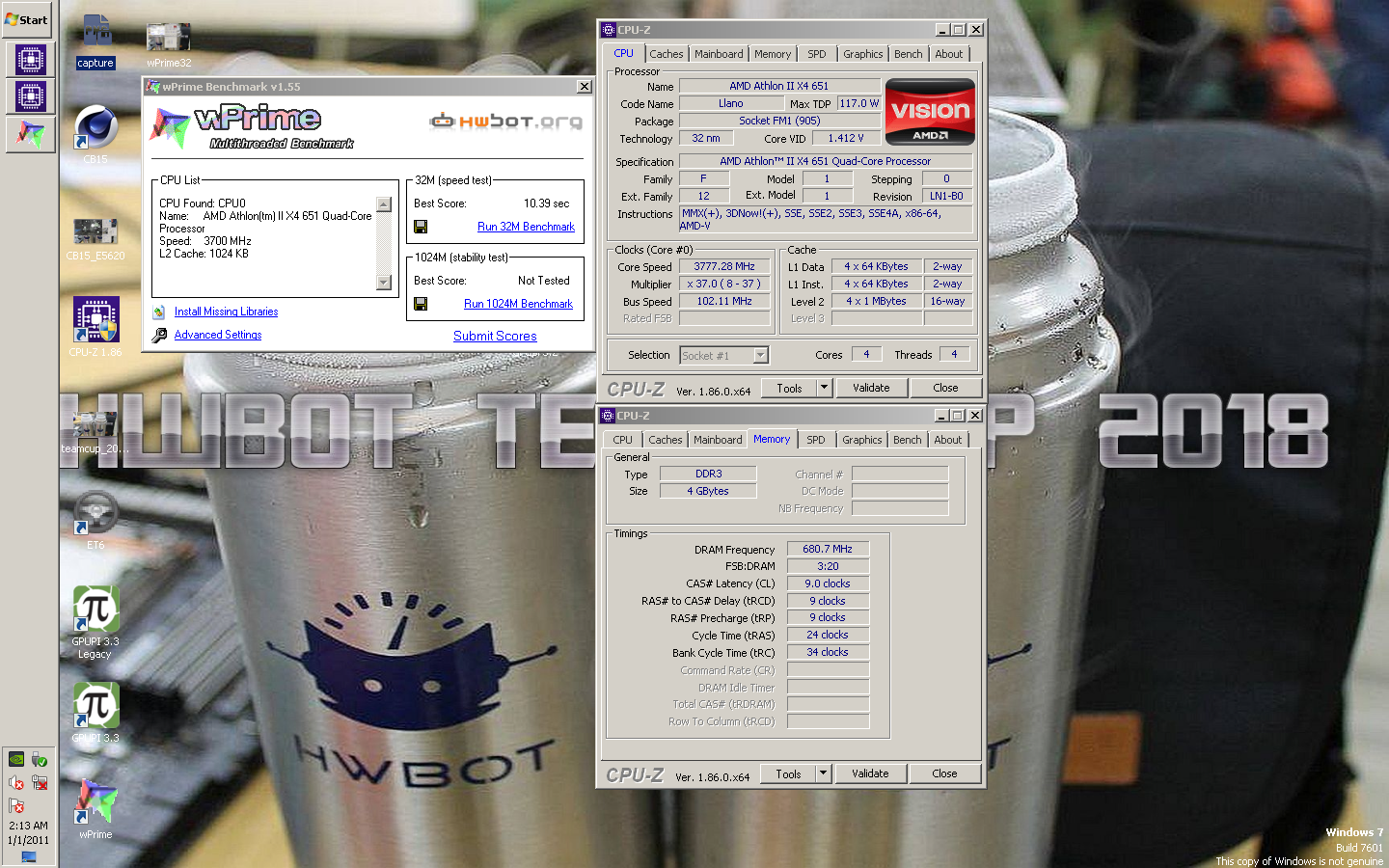Click the floppy save icon for 1024M test
Image resolution: width=1389 pixels, height=868 pixels.
[x=421, y=304]
